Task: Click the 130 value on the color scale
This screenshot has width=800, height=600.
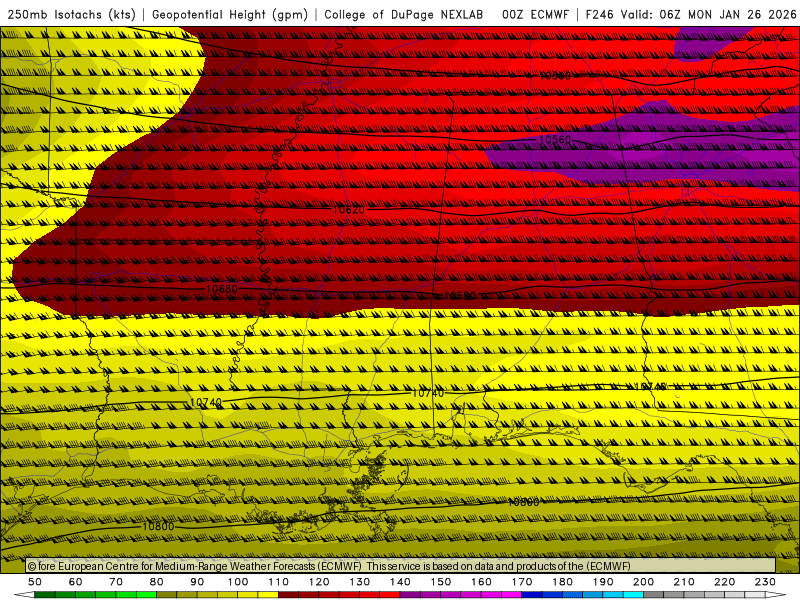Action: pyautogui.click(x=359, y=582)
